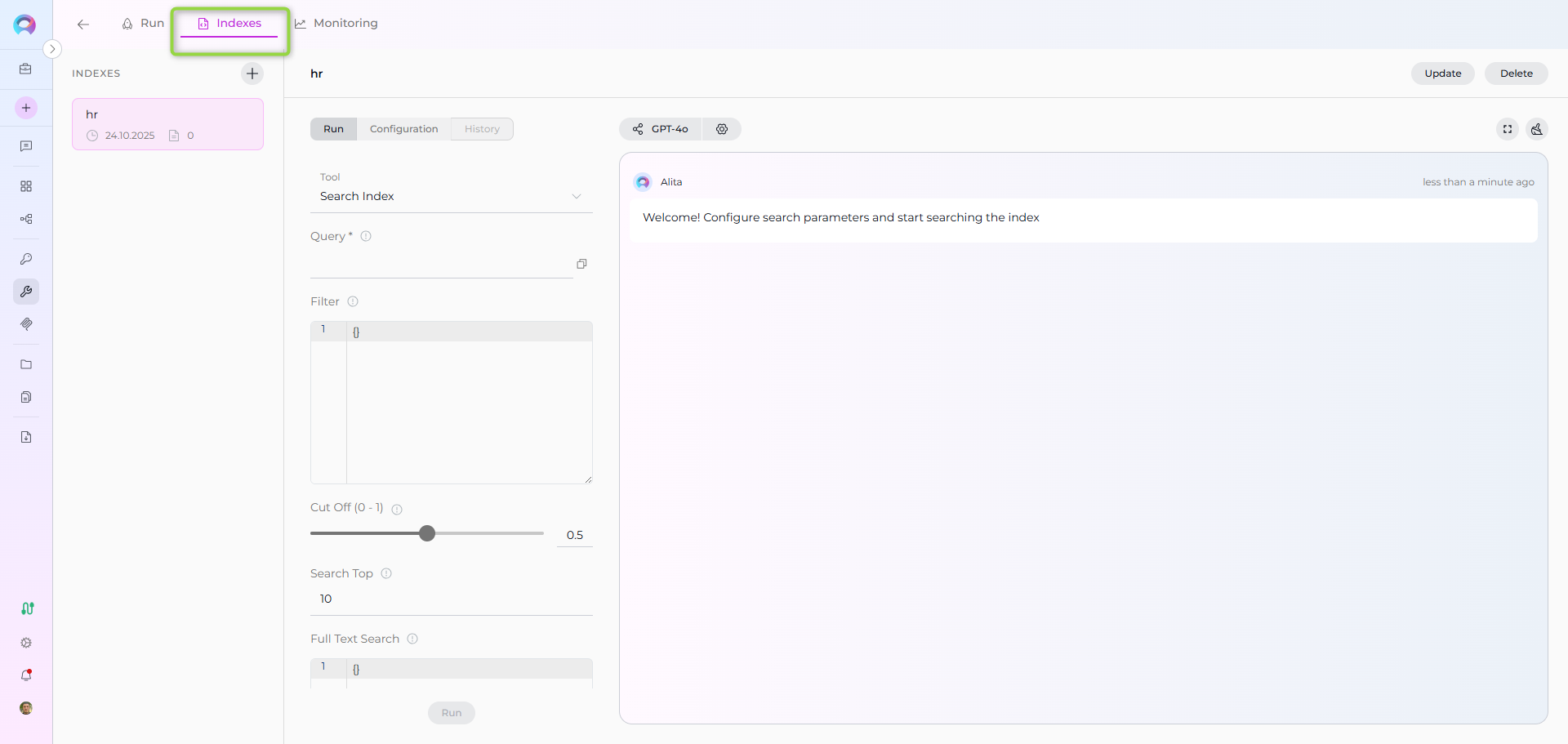This screenshot has width=1568, height=744.
Task: Open the key credentials icon in the sidebar
Action: [x=26, y=259]
